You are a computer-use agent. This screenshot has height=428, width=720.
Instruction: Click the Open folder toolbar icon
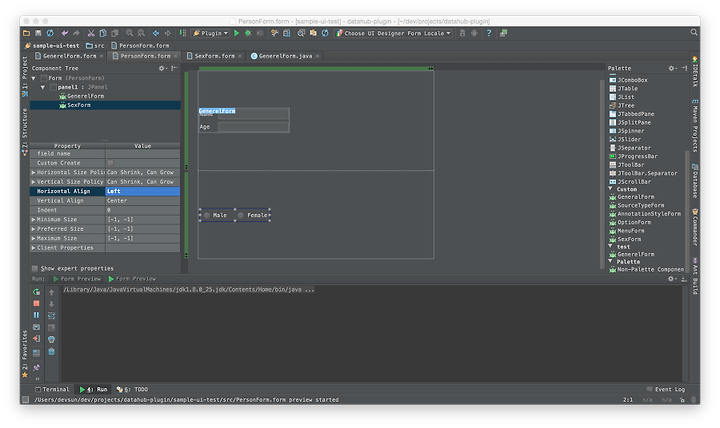point(26,33)
